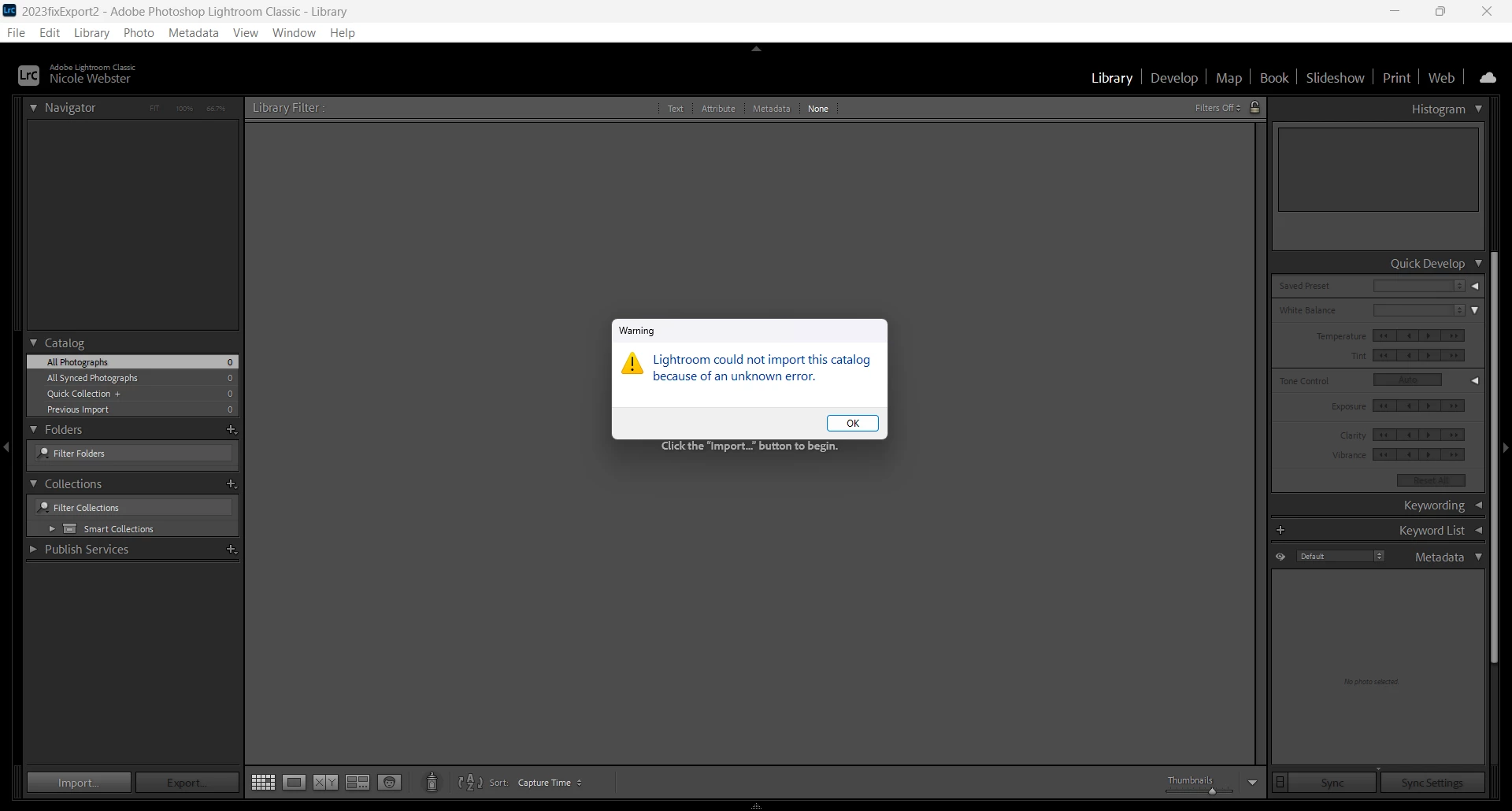Switch to Loupe view icon
This screenshot has width=1512, height=811.
[295, 783]
